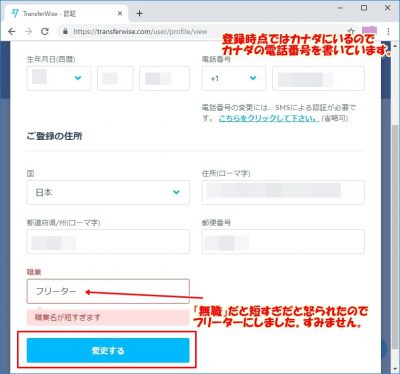Screen dimensions: 400x374
Task: Close the TransferWise tab
Action: [120, 14]
